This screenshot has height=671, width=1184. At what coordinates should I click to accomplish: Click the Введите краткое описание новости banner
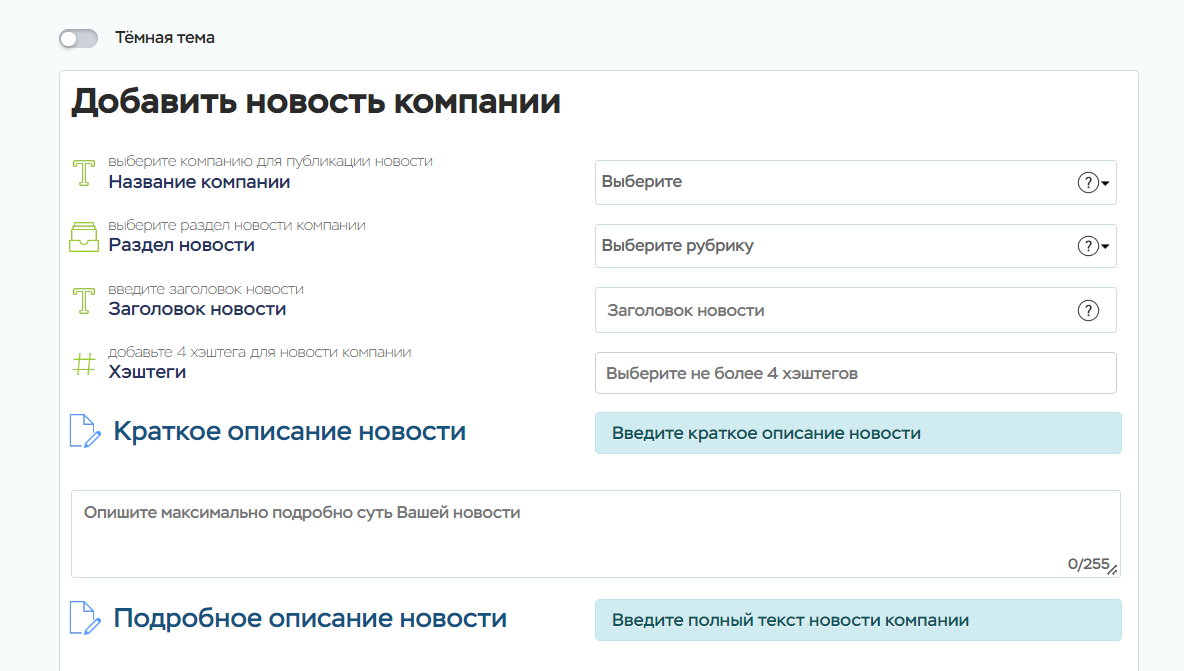(x=857, y=433)
